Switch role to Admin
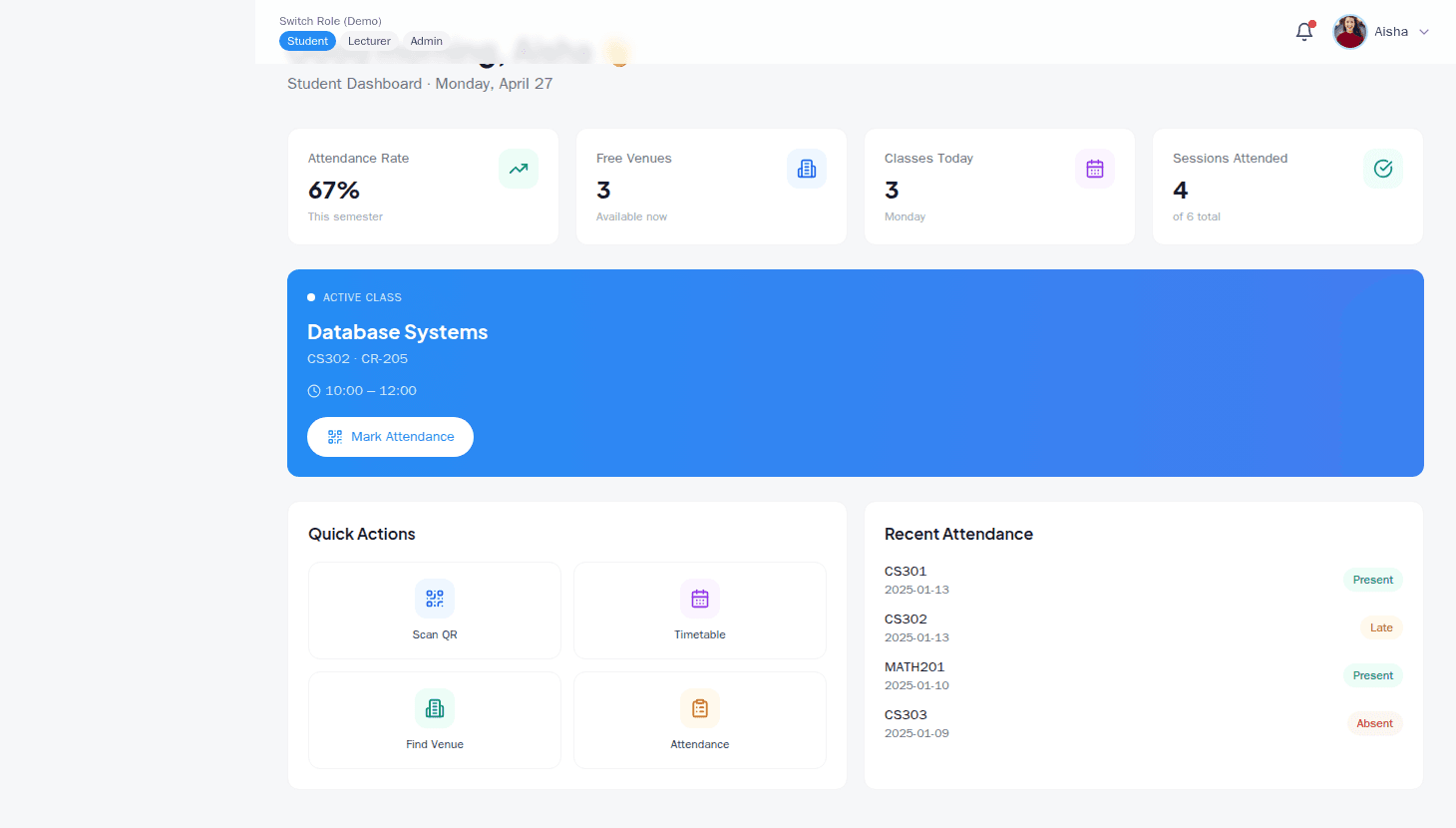1456x828 pixels. [426, 41]
